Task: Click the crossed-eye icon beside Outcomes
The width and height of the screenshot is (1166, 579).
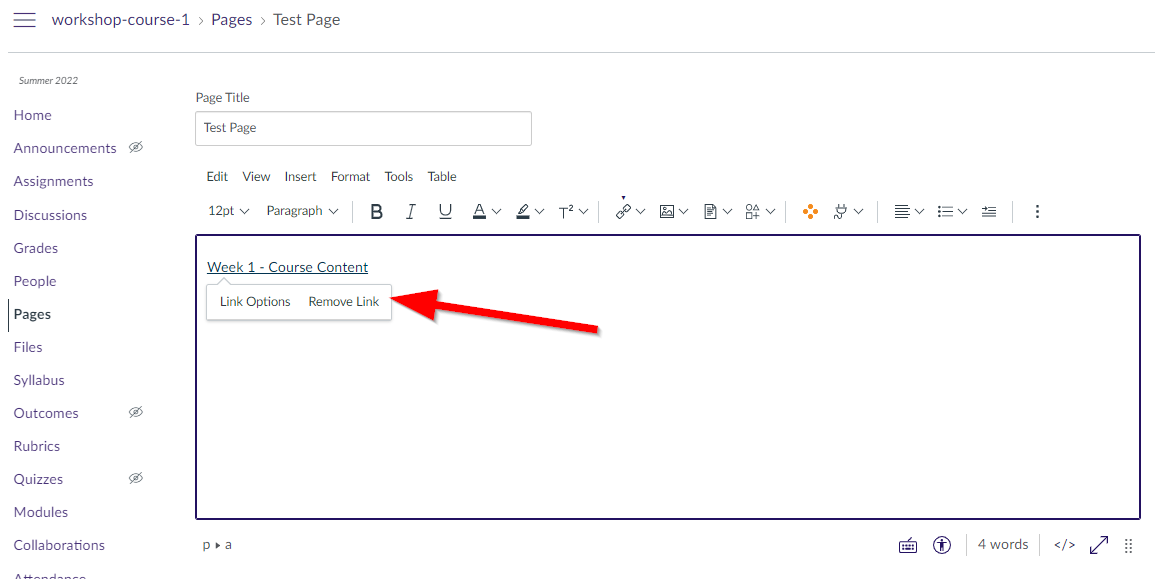Action: pos(135,413)
